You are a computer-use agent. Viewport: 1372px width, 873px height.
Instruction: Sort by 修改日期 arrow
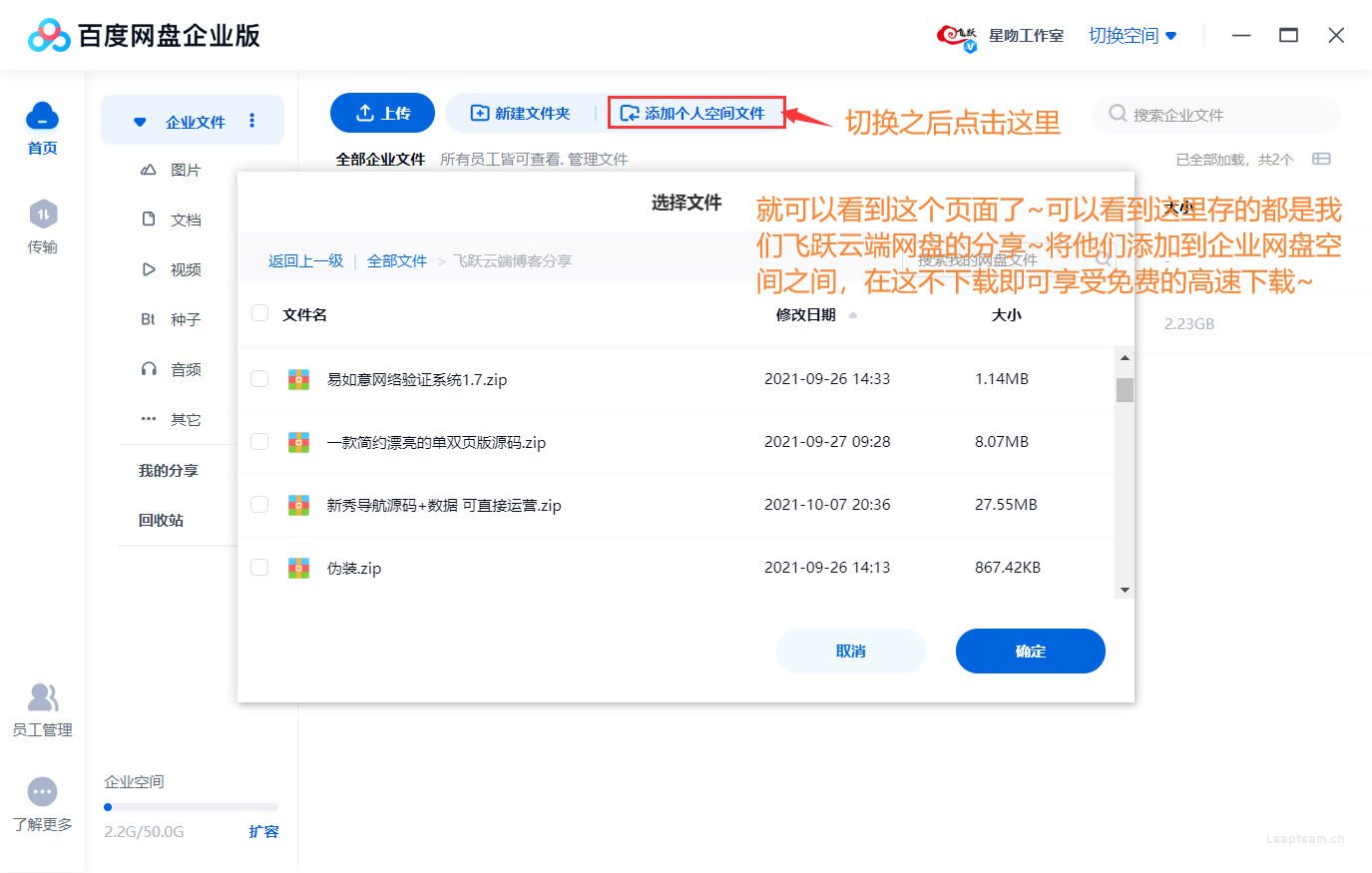(x=853, y=315)
